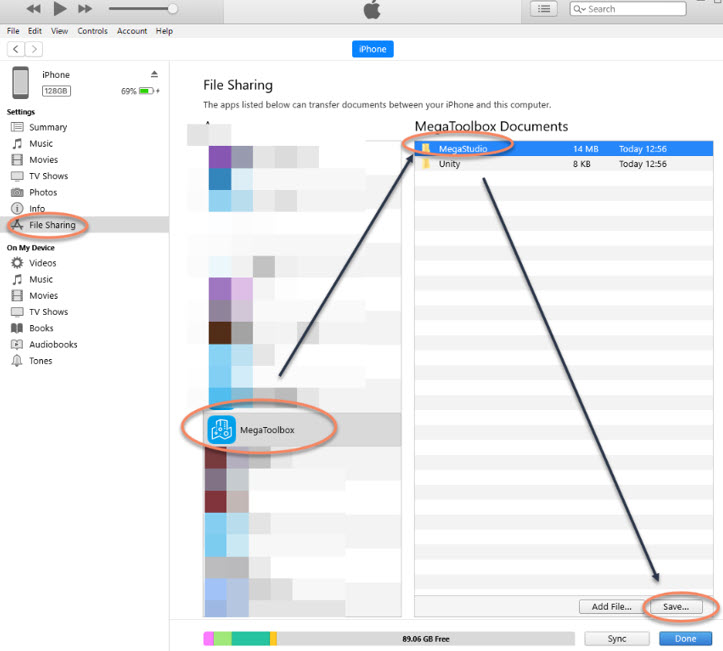
Task: Click the eject icon next to iPhone
Action: (154, 74)
